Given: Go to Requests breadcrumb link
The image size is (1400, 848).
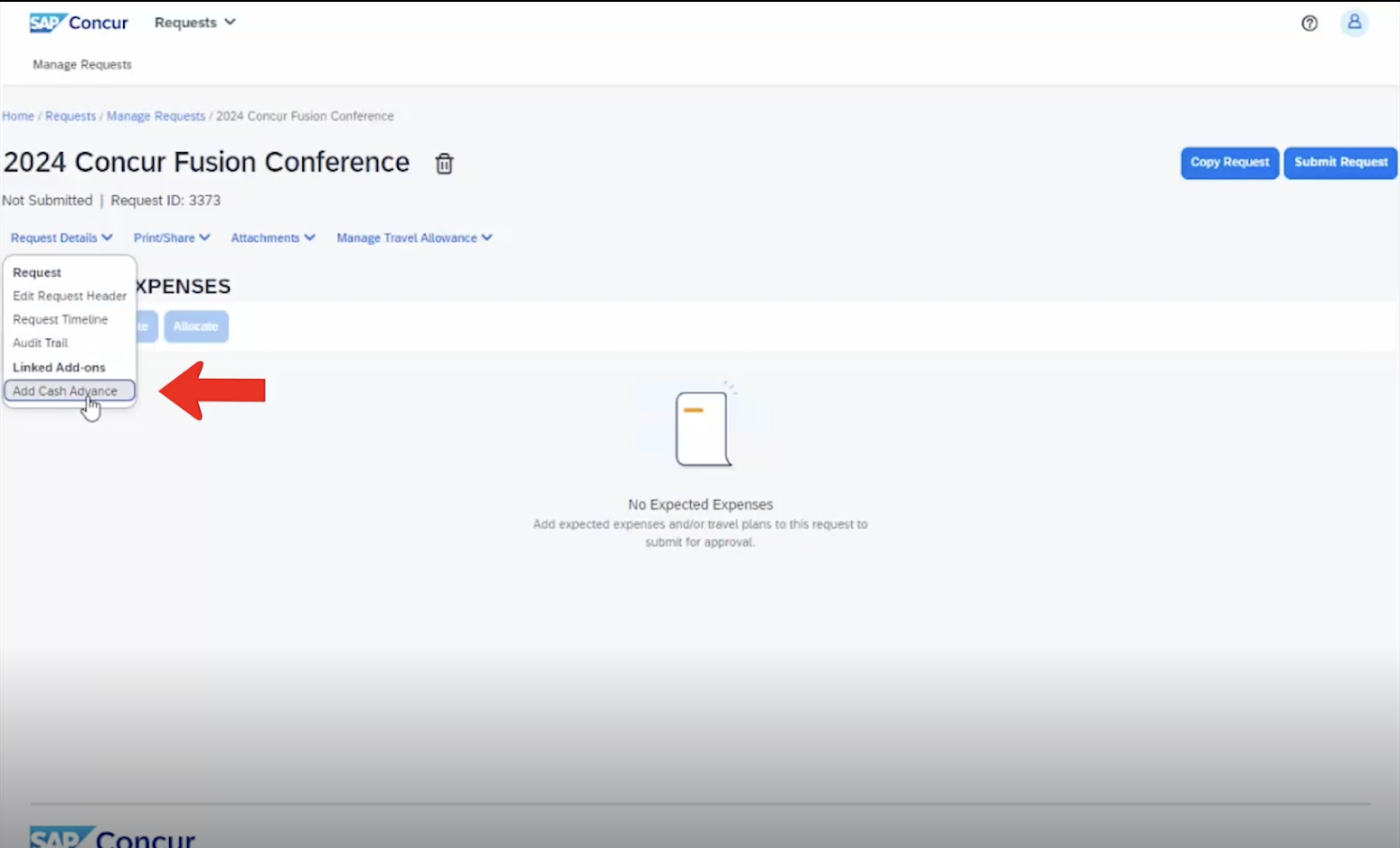Looking at the screenshot, I should [x=71, y=116].
